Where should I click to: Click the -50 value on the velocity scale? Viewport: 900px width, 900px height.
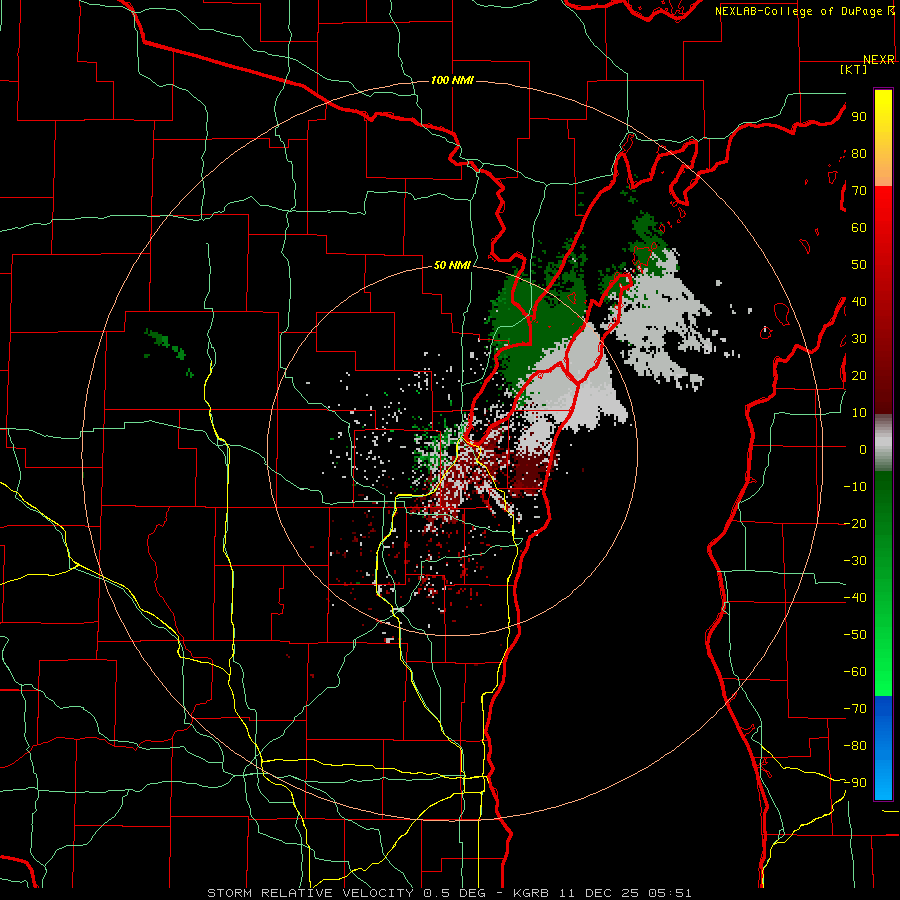(855, 634)
